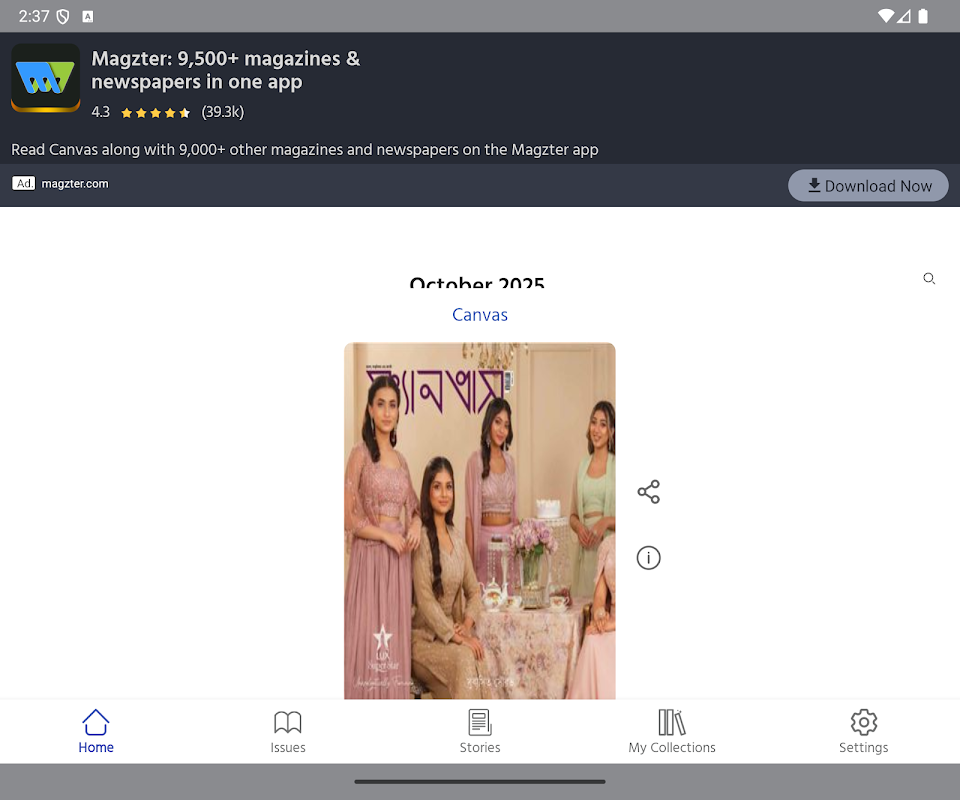Tap the five-star rating in the ad

point(155,113)
